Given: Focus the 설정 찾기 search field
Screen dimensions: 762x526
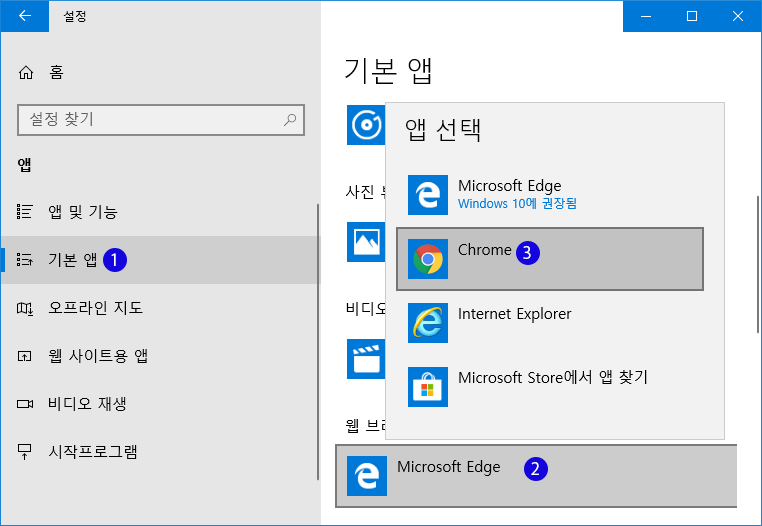Looking at the screenshot, I should coord(161,120).
